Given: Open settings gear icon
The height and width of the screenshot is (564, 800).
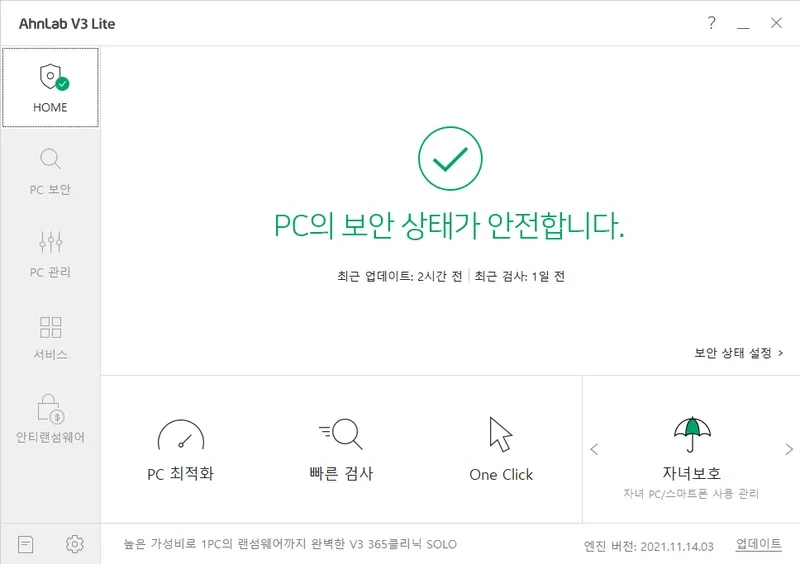Looking at the screenshot, I should pos(74,544).
